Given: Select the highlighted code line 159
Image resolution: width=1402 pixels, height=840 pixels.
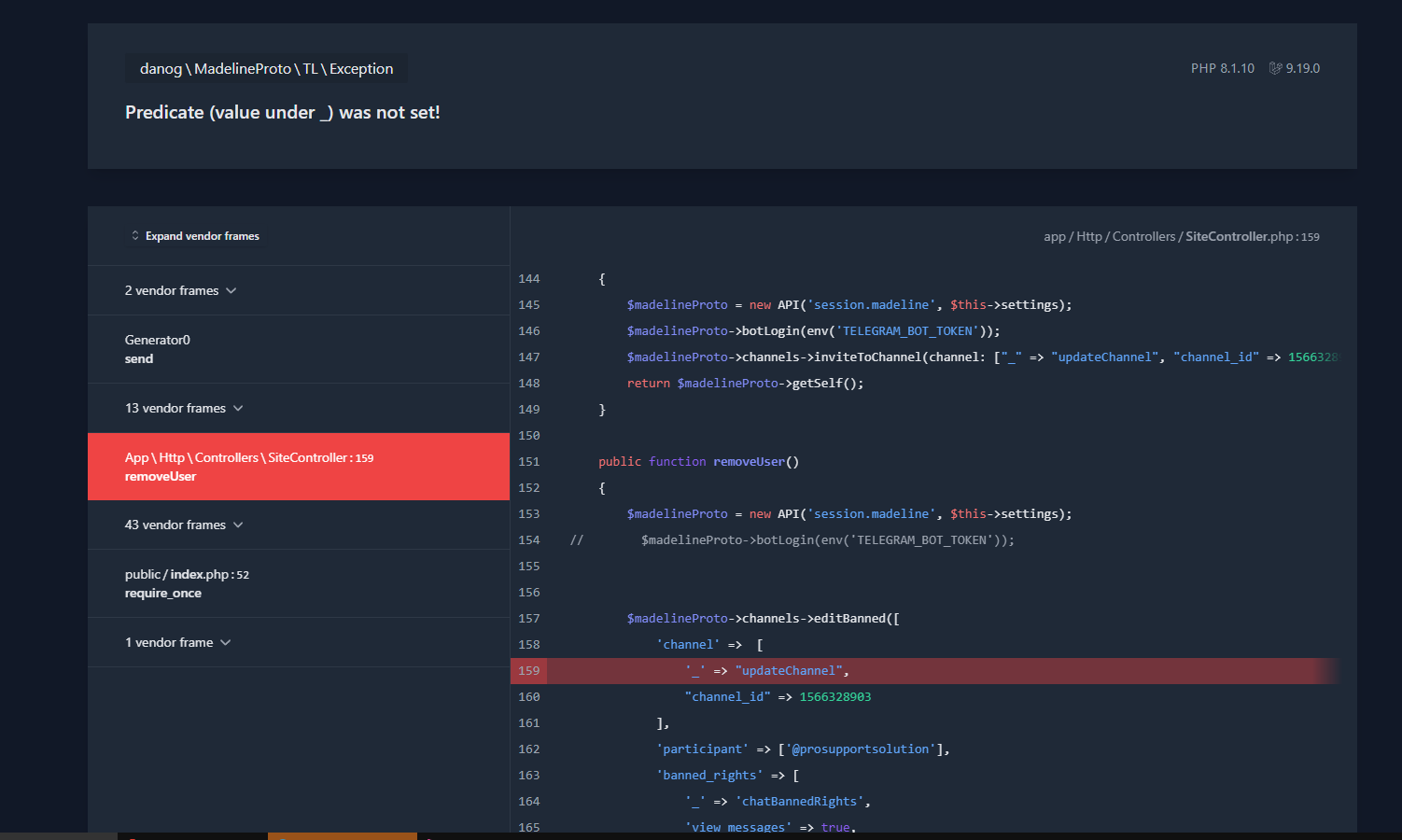Looking at the screenshot, I should [840, 670].
